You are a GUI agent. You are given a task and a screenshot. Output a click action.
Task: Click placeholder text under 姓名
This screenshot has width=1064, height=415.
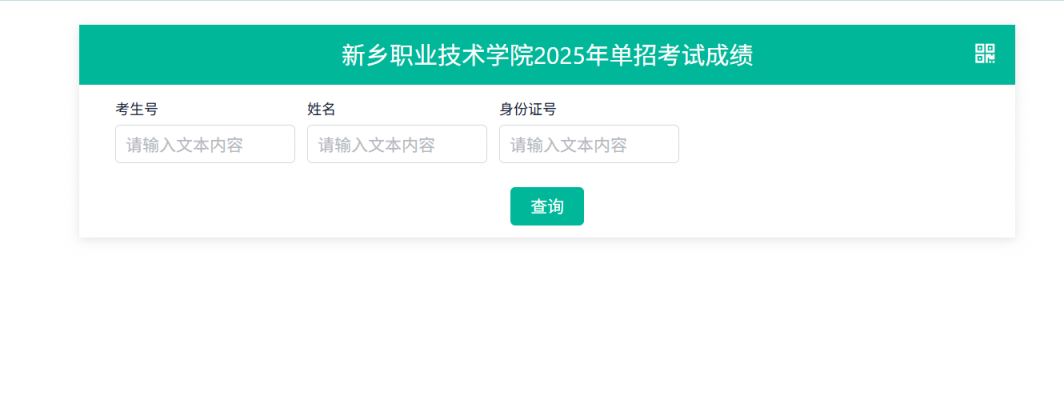(377, 144)
